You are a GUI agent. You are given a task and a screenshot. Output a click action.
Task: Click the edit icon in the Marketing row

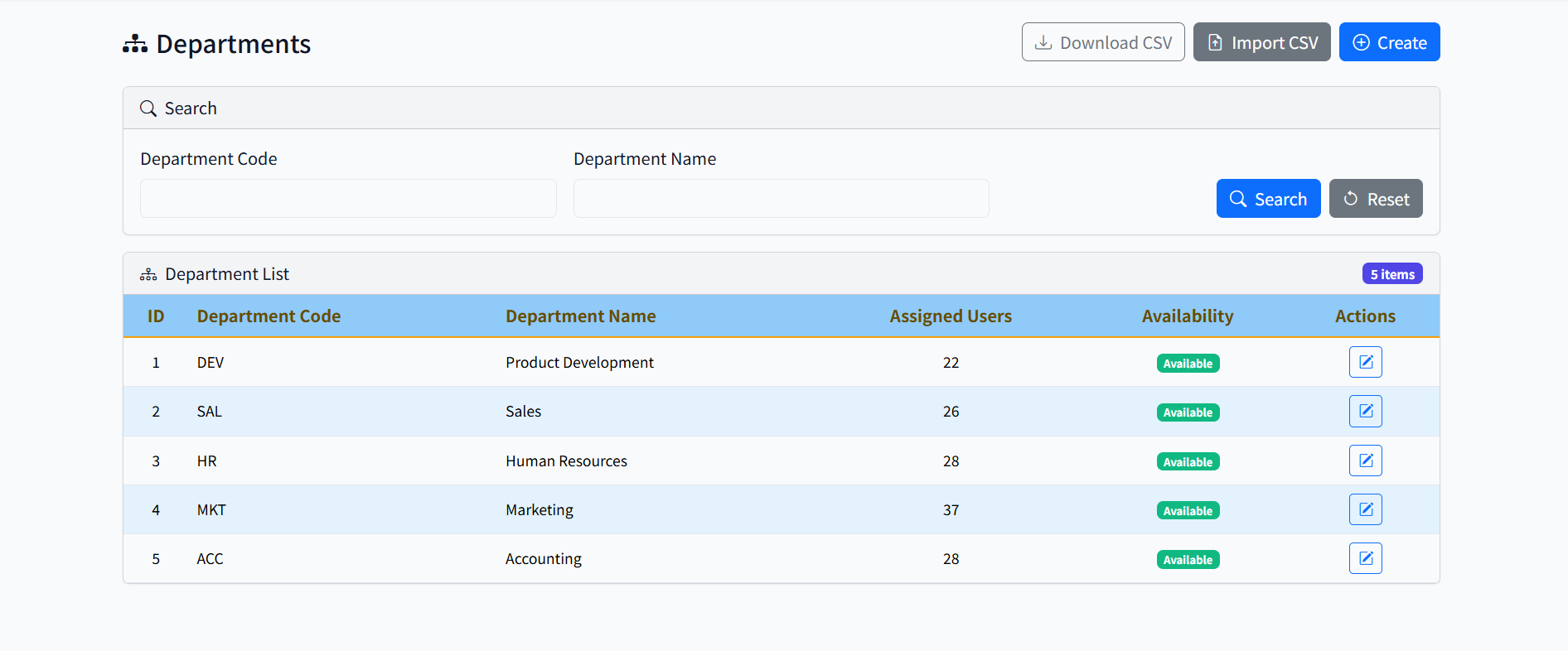(1365, 509)
